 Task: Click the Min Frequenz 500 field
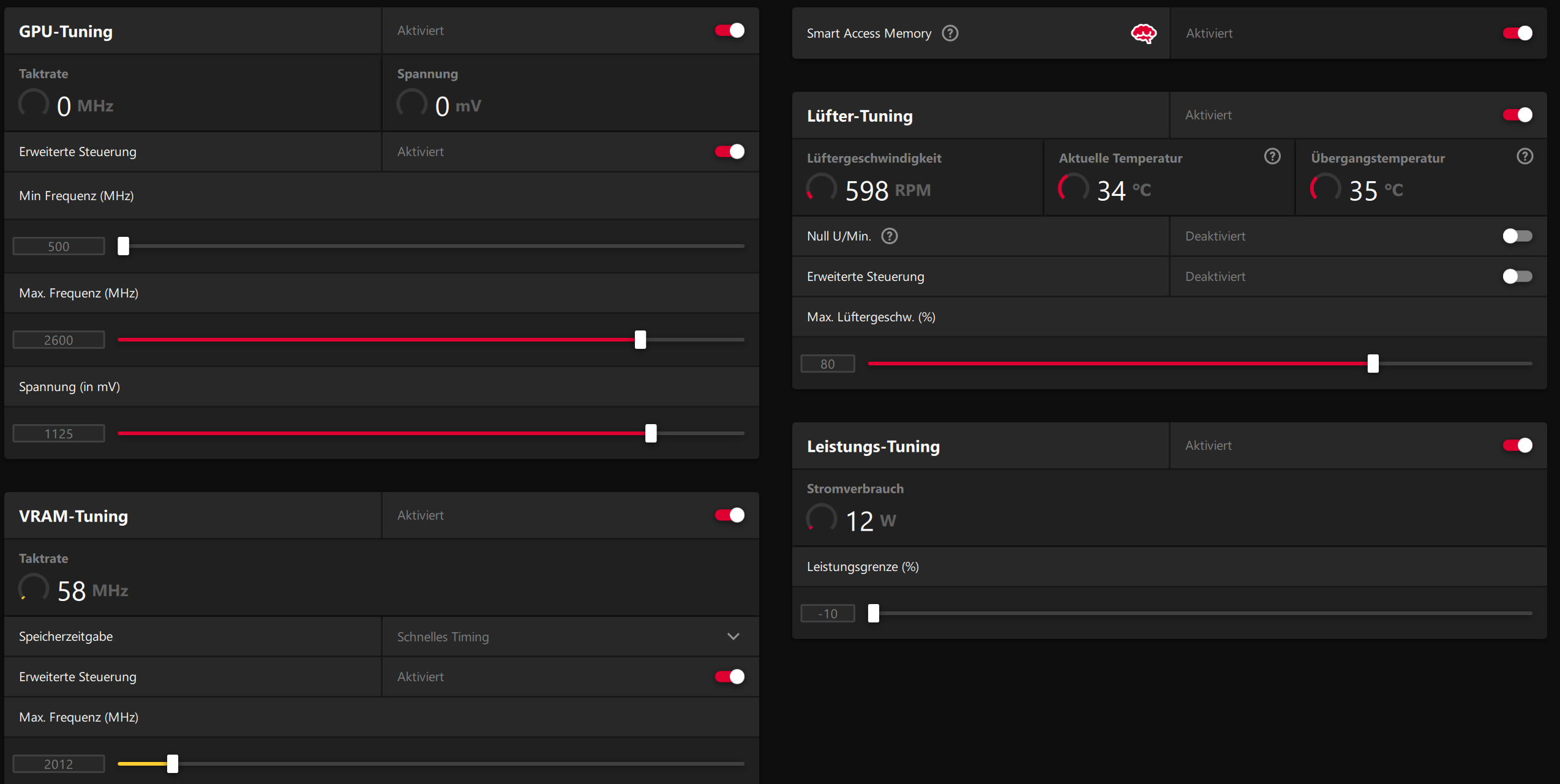[x=59, y=246]
